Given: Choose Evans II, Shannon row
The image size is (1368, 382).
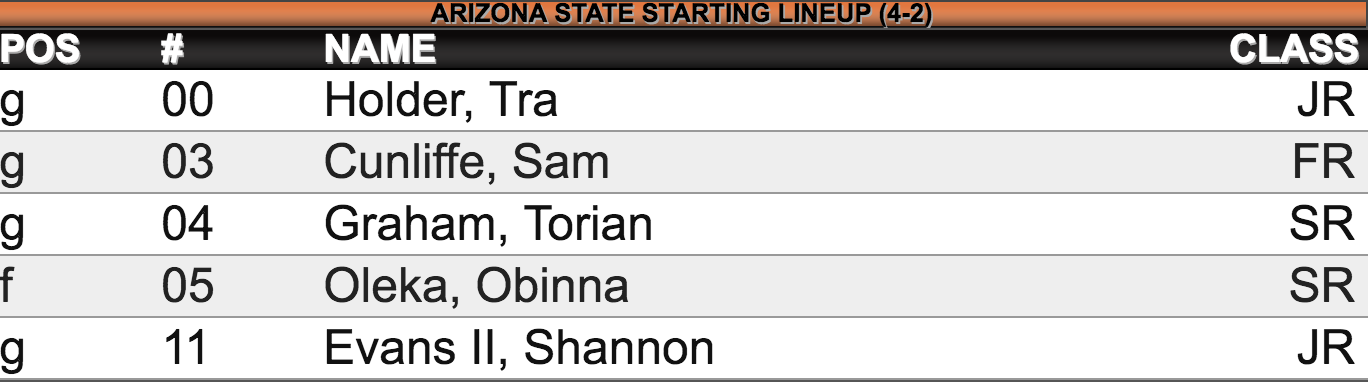Looking at the screenshot, I should coord(684,349).
